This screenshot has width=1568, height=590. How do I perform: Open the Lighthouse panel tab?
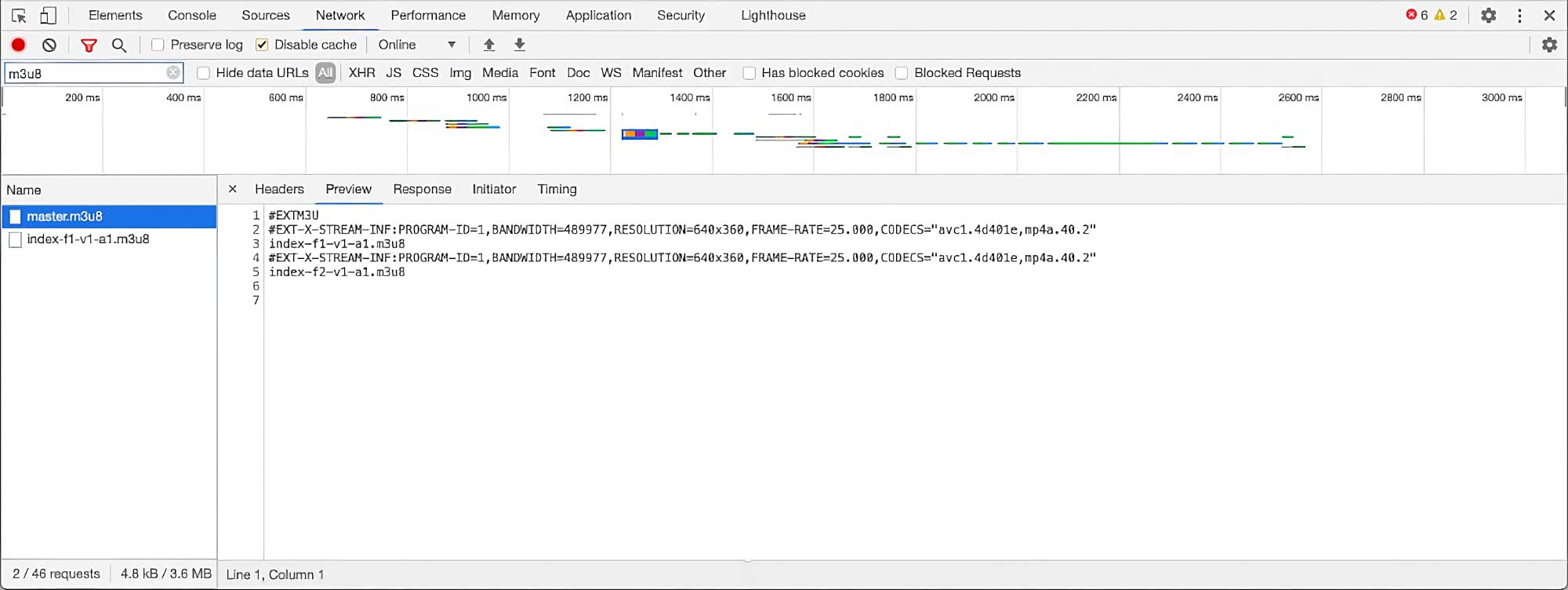(x=773, y=15)
